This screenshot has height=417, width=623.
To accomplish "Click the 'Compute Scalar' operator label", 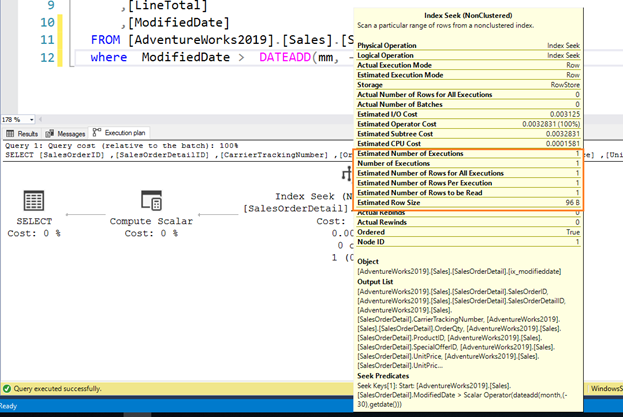I will (151, 221).
